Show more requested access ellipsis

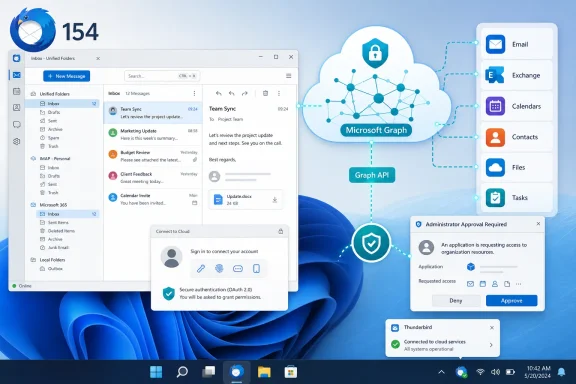coord(518,284)
